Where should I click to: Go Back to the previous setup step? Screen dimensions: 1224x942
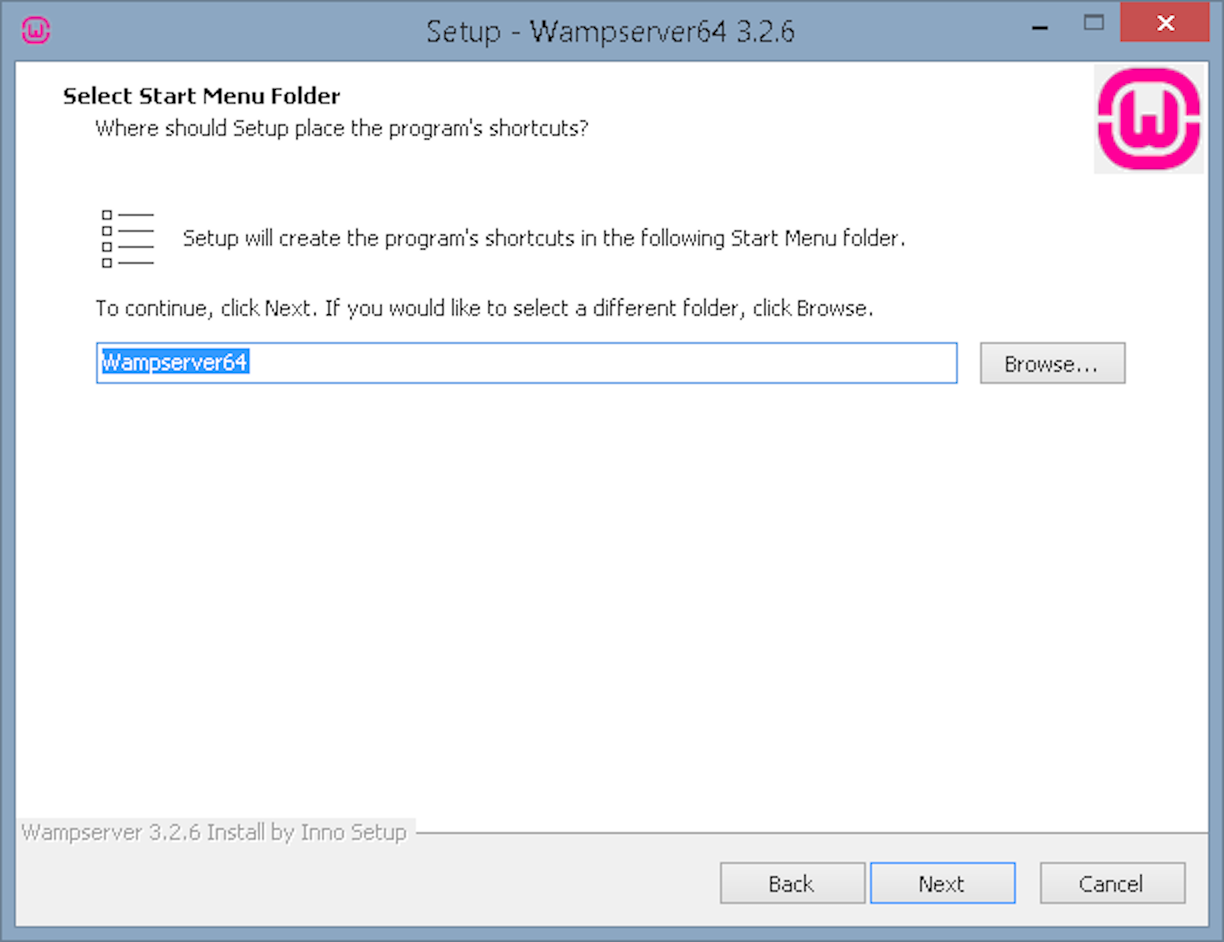coord(792,884)
